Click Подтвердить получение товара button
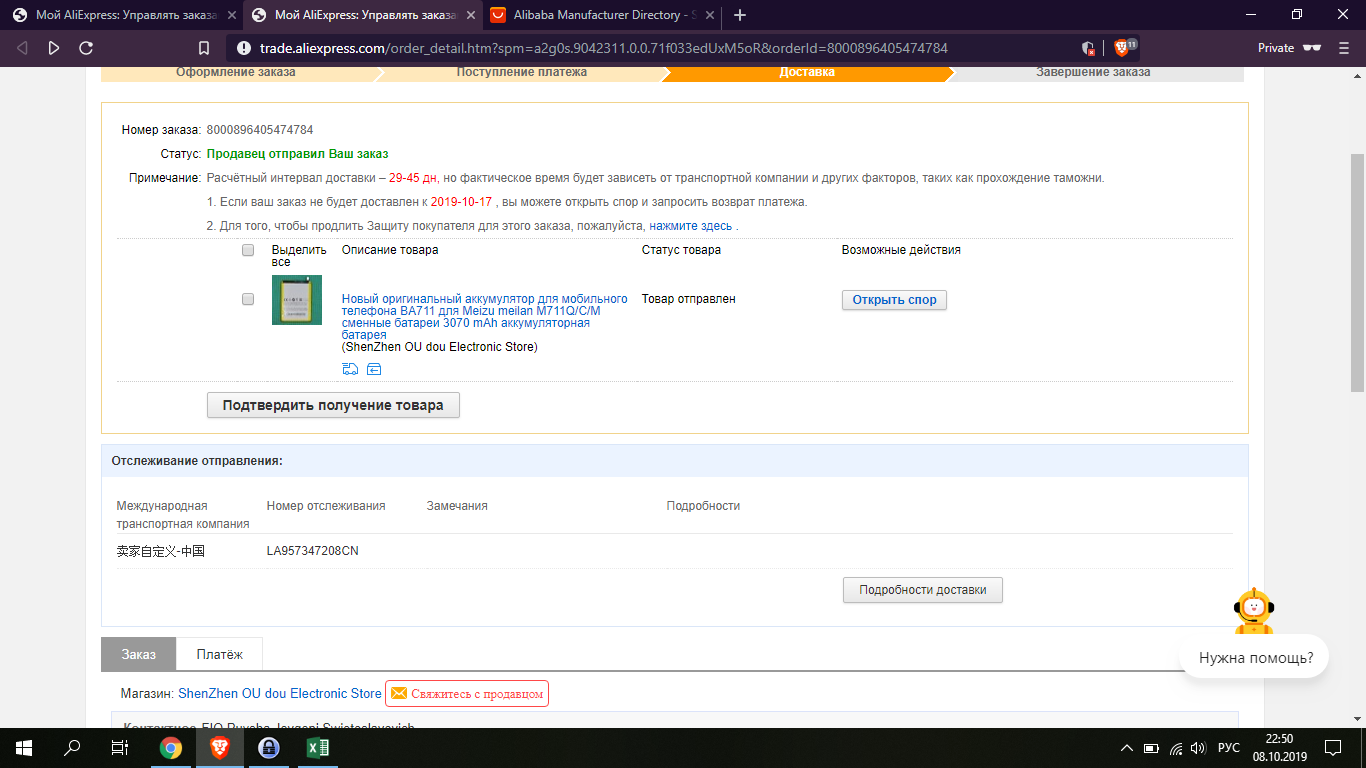The height and width of the screenshot is (768, 1366). tap(333, 405)
